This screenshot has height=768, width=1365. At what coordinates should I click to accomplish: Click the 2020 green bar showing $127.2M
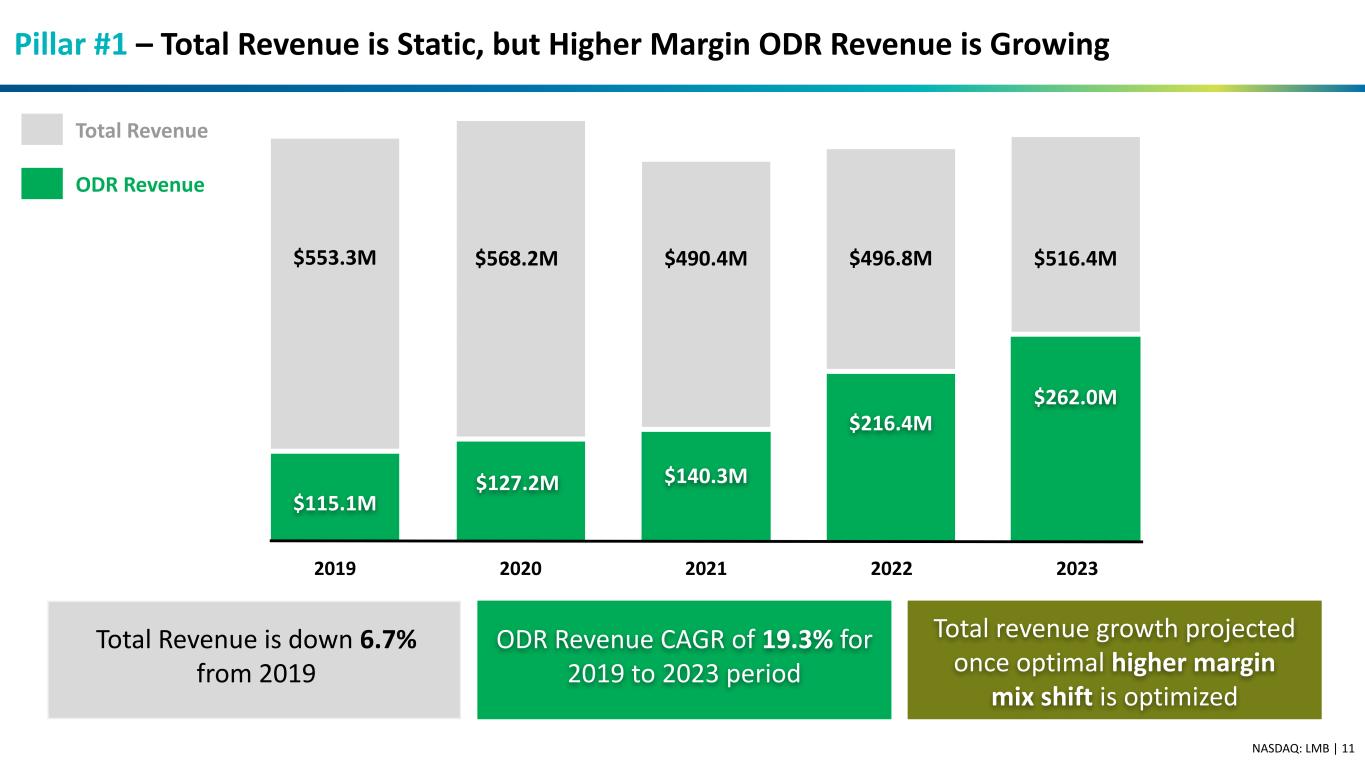pyautogui.click(x=520, y=490)
